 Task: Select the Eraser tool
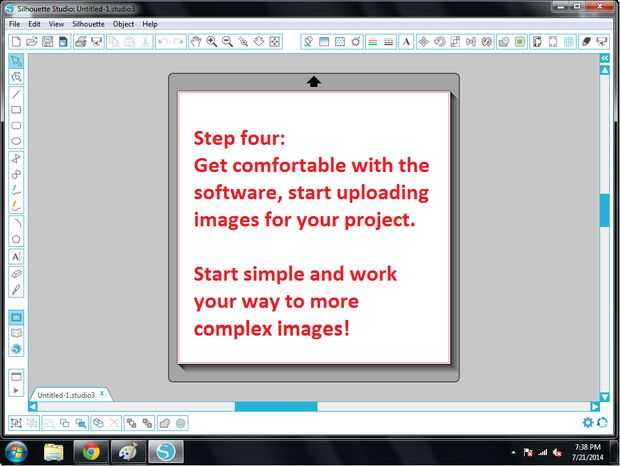[16, 274]
